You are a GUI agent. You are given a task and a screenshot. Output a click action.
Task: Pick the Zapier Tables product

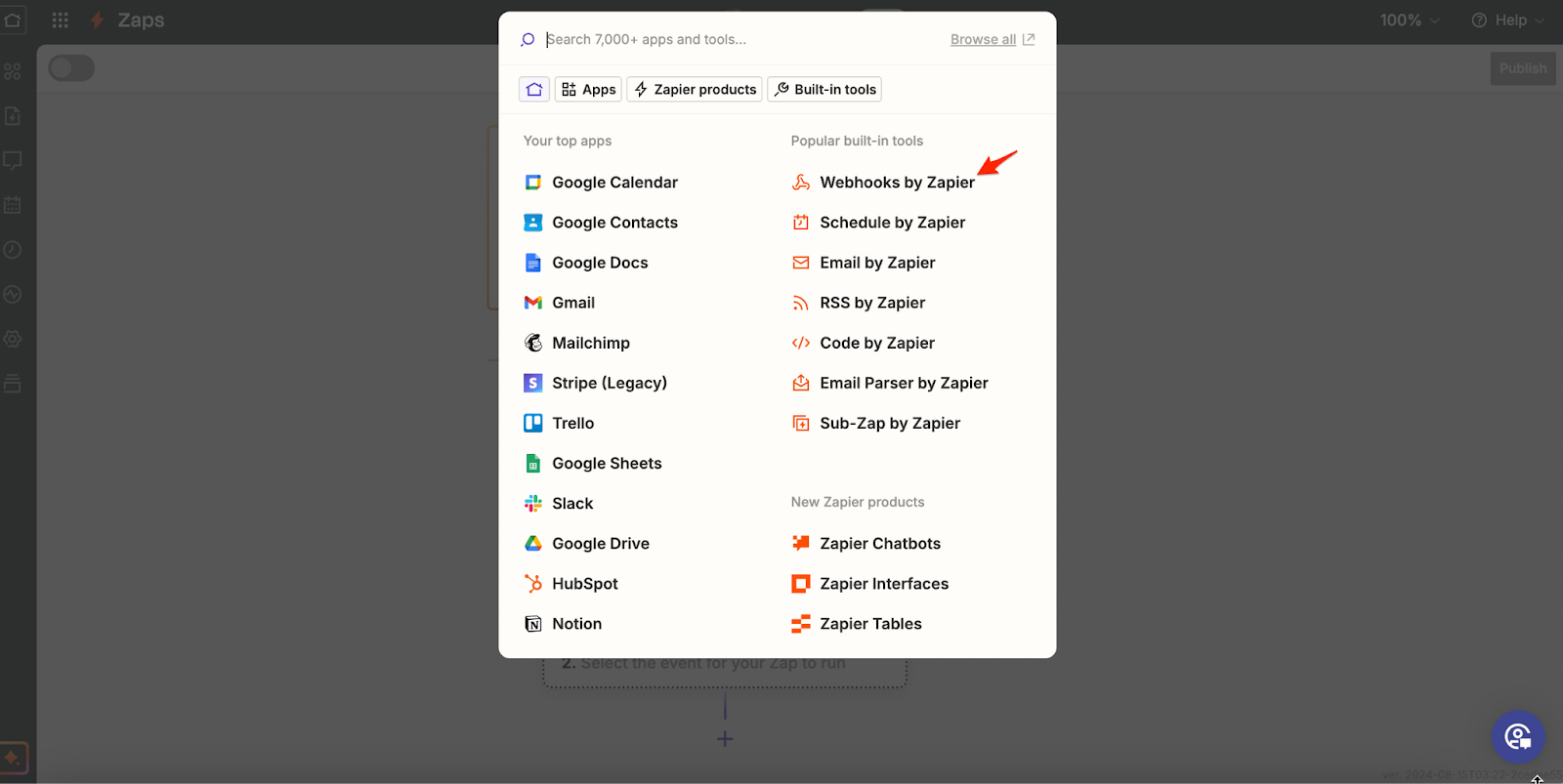coord(857,624)
